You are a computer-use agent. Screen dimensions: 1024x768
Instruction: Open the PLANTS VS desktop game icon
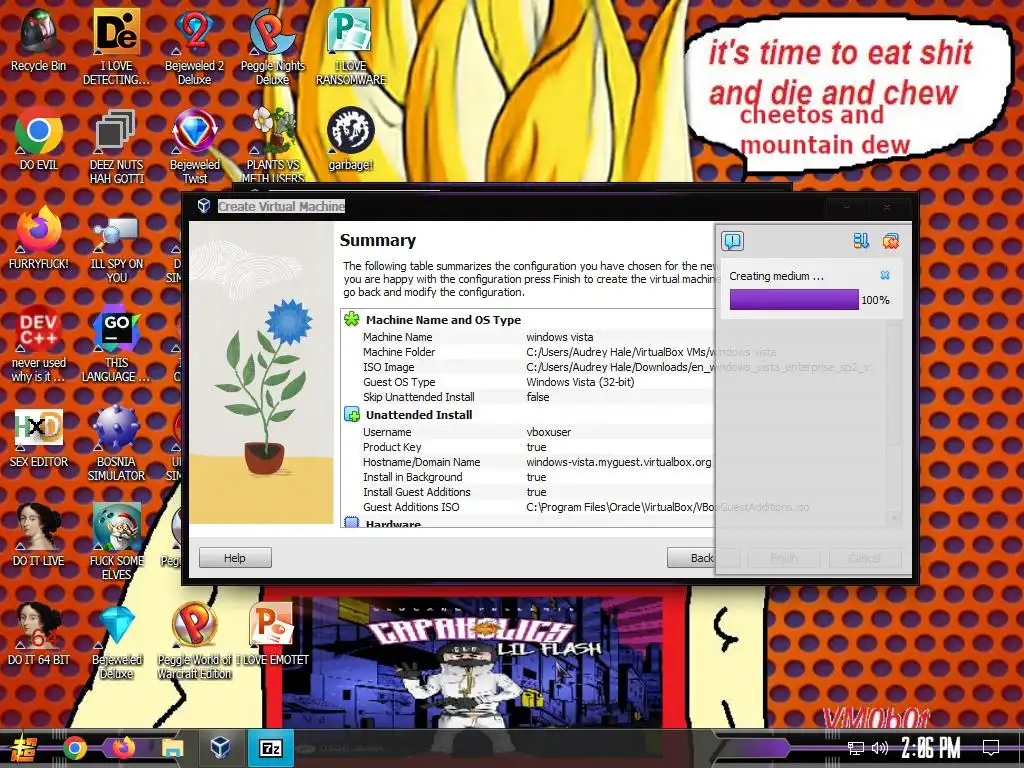[x=272, y=145]
